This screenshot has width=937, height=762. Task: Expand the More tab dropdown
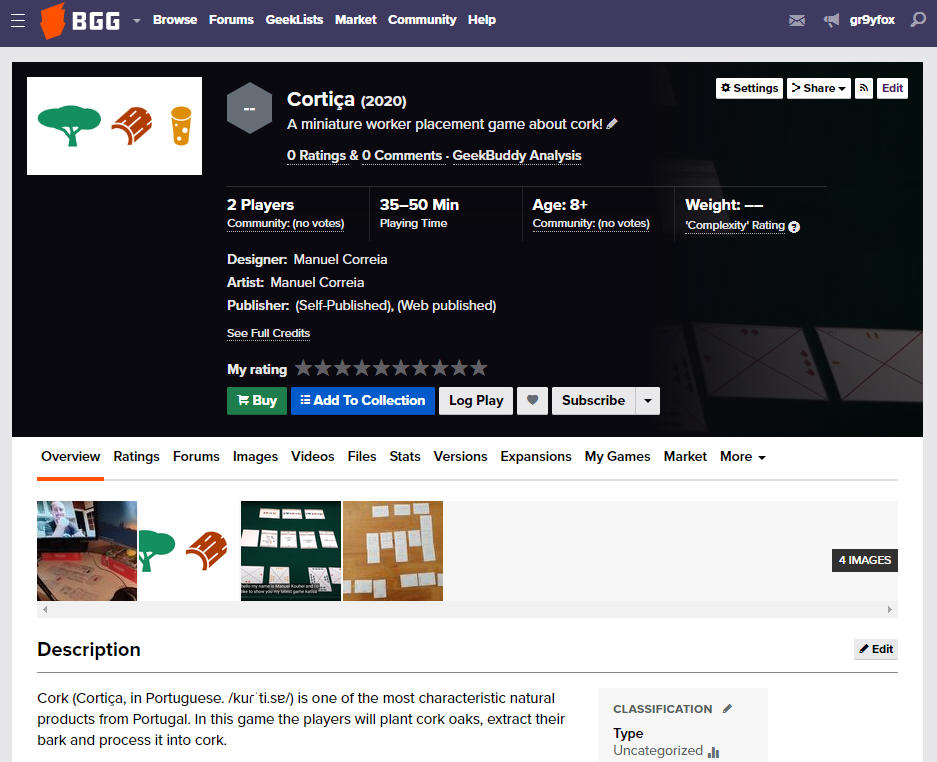[743, 457]
